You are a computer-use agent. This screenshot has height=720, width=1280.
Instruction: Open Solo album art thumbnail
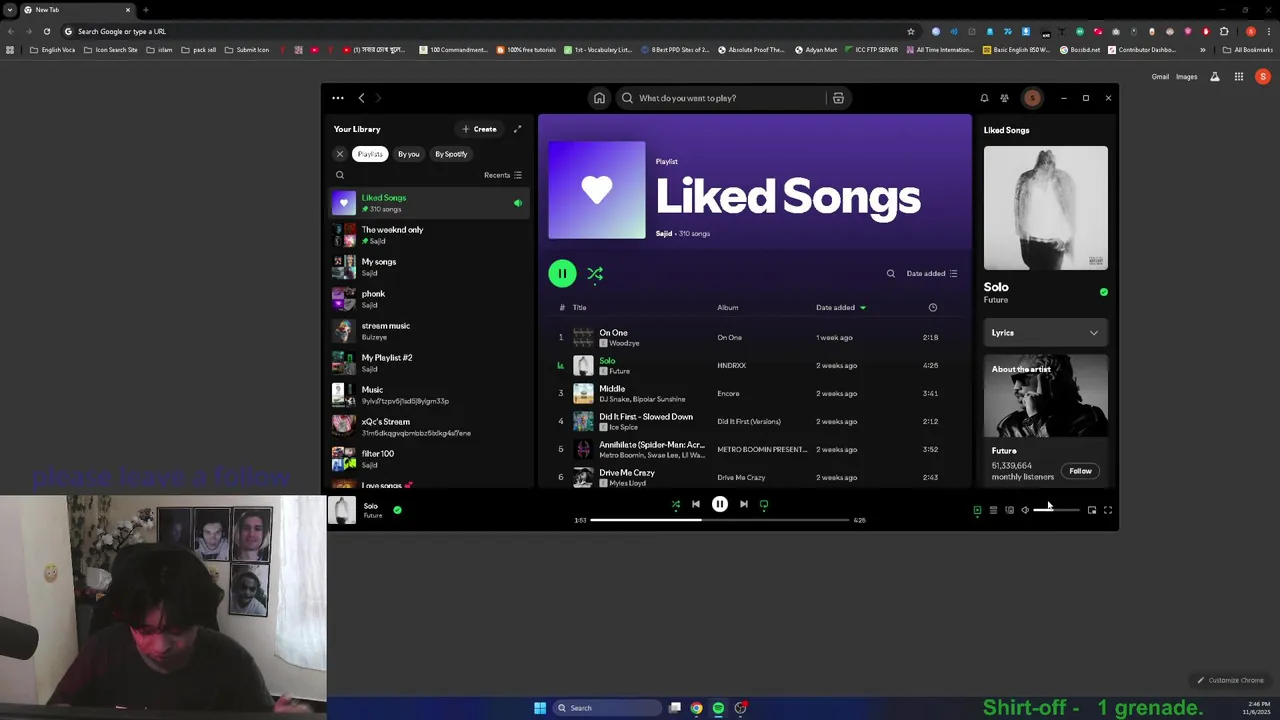(x=343, y=510)
